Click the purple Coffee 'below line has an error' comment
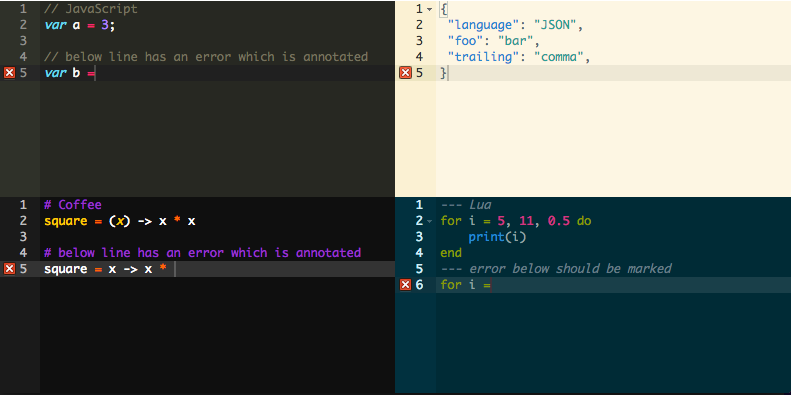The height and width of the screenshot is (395, 791). tap(202, 253)
